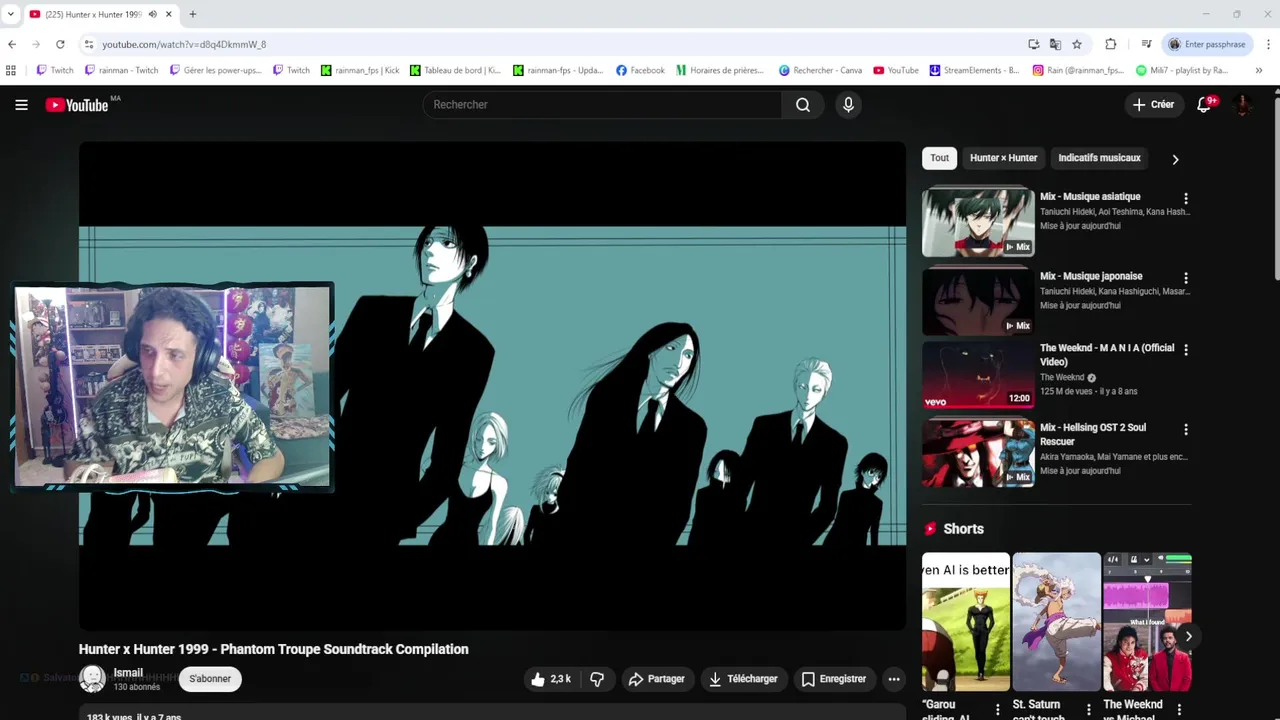Like the video with thumbs up
The image size is (1280, 720).
point(550,679)
